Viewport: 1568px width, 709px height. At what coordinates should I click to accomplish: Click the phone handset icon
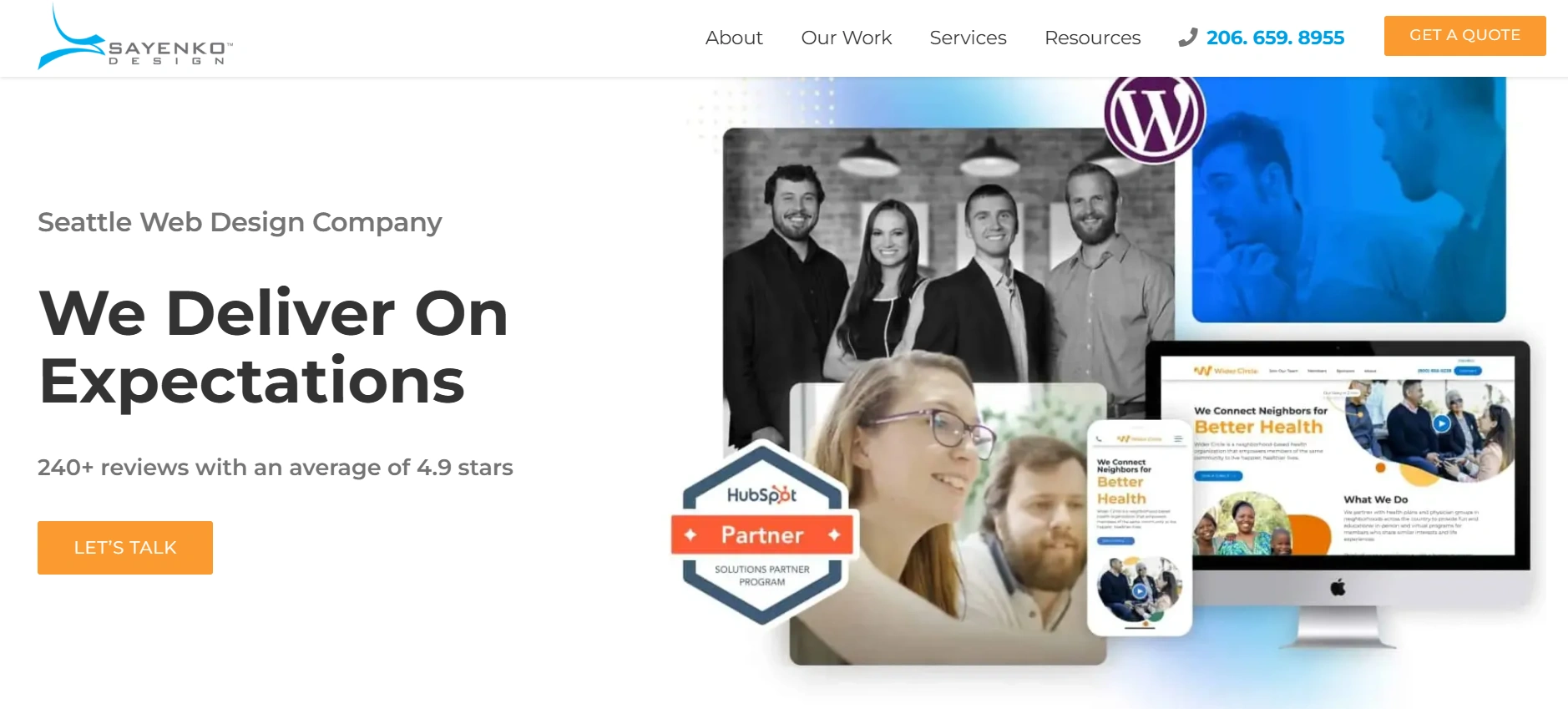click(x=1187, y=38)
